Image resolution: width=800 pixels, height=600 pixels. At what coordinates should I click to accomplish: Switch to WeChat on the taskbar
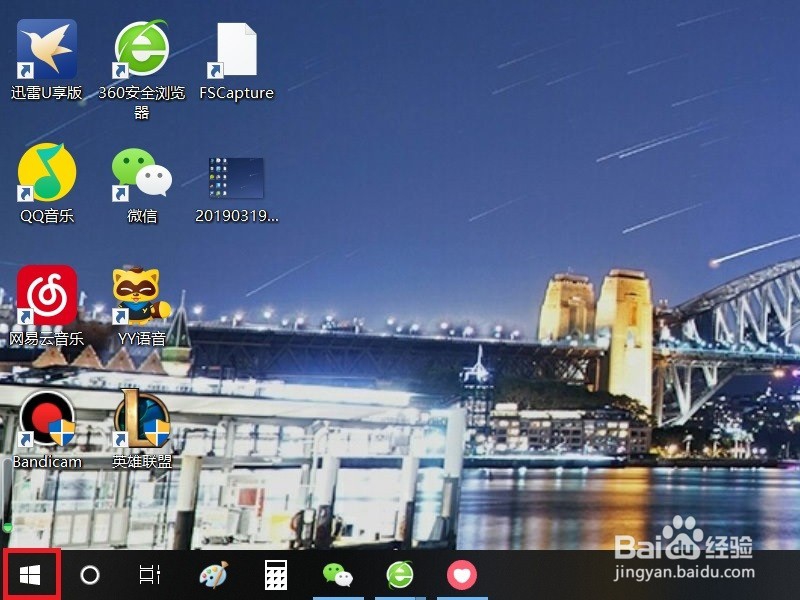pos(338,575)
